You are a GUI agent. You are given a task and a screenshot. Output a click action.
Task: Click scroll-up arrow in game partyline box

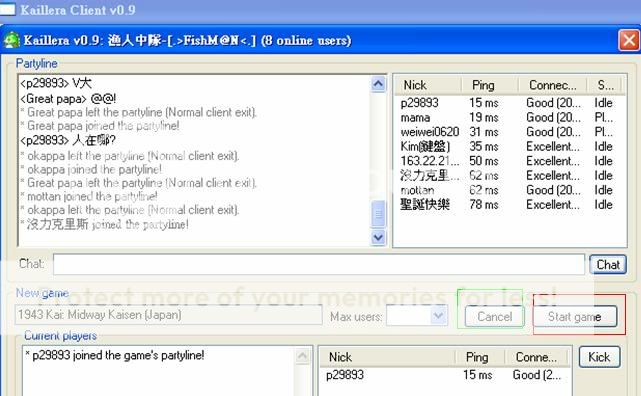click(303, 356)
